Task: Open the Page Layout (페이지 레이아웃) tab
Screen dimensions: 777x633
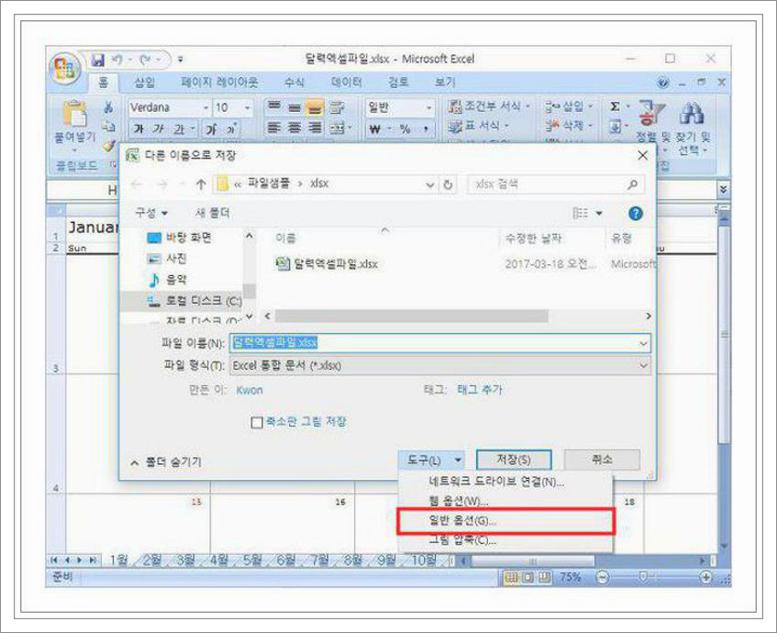Action: click(220, 82)
